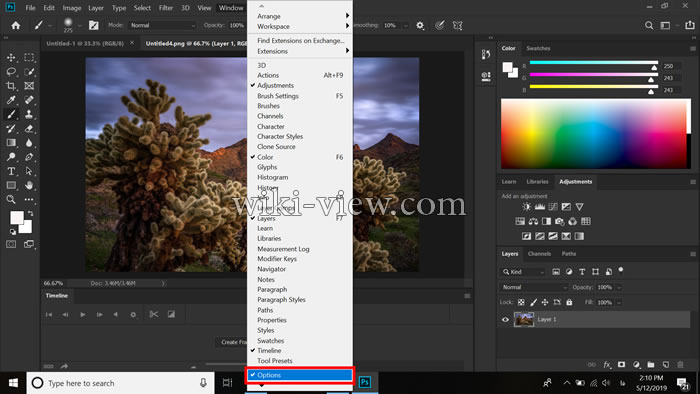Image resolution: width=700 pixels, height=394 pixels.
Task: Select the Crop tool
Action: point(11,86)
